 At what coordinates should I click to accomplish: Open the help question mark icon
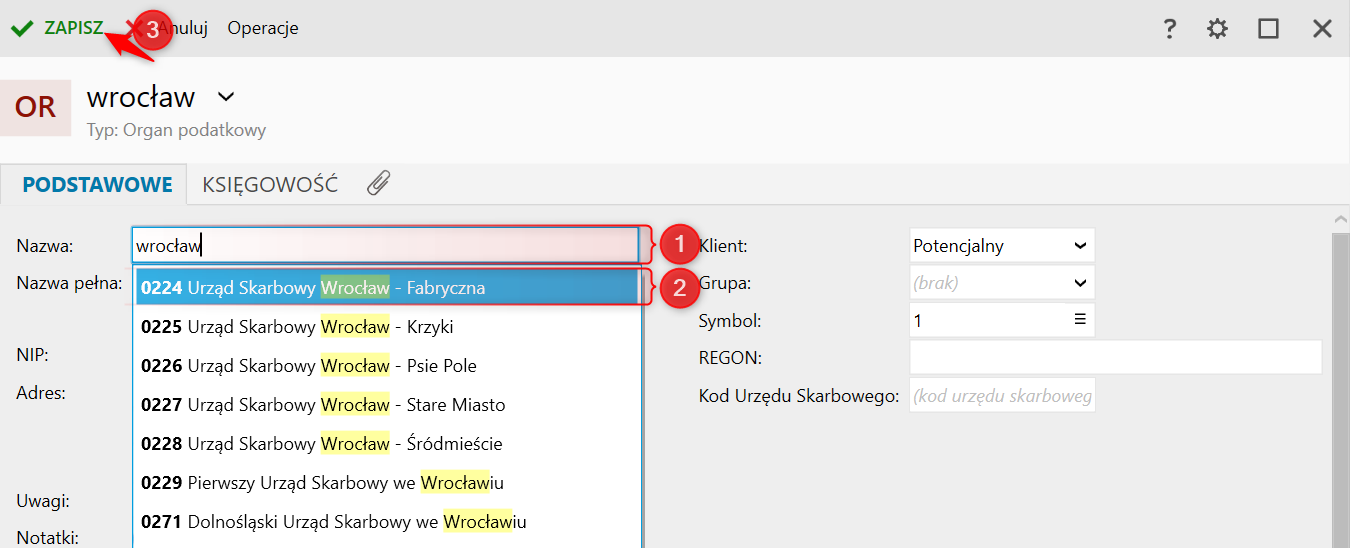point(1169,29)
